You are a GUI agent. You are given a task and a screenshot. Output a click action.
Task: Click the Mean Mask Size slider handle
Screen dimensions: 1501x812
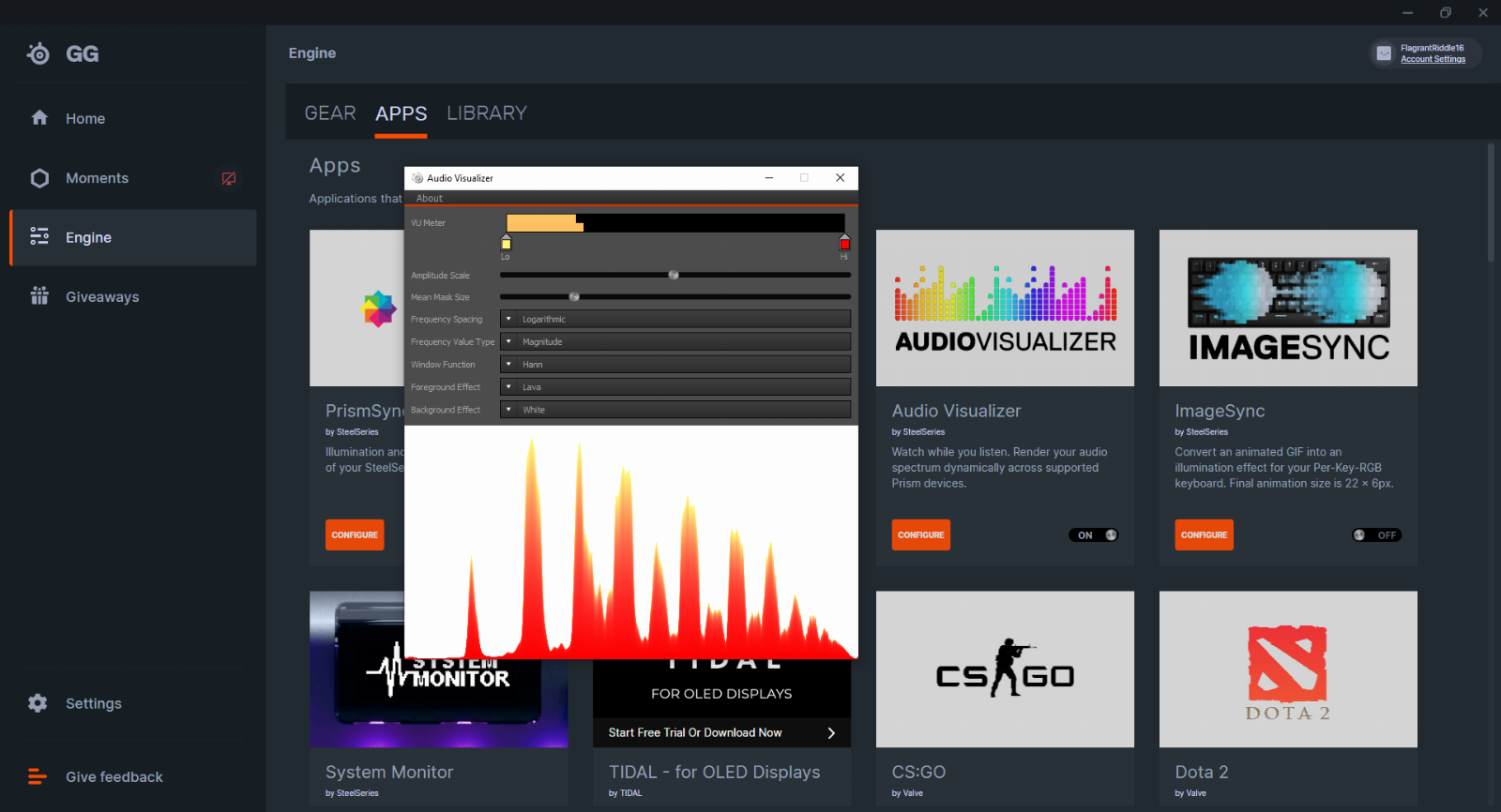point(574,296)
